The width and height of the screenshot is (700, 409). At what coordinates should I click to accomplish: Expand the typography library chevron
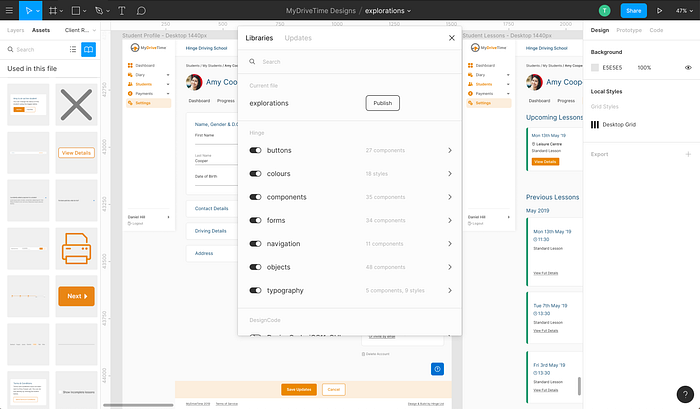click(450, 290)
